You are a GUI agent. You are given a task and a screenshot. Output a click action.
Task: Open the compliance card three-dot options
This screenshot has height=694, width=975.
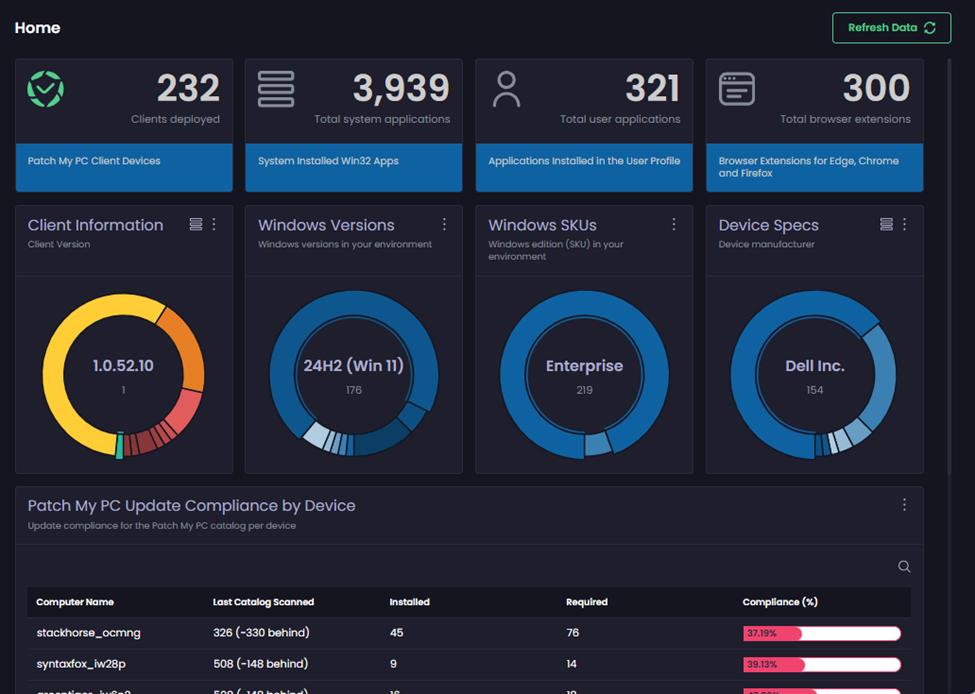904,505
